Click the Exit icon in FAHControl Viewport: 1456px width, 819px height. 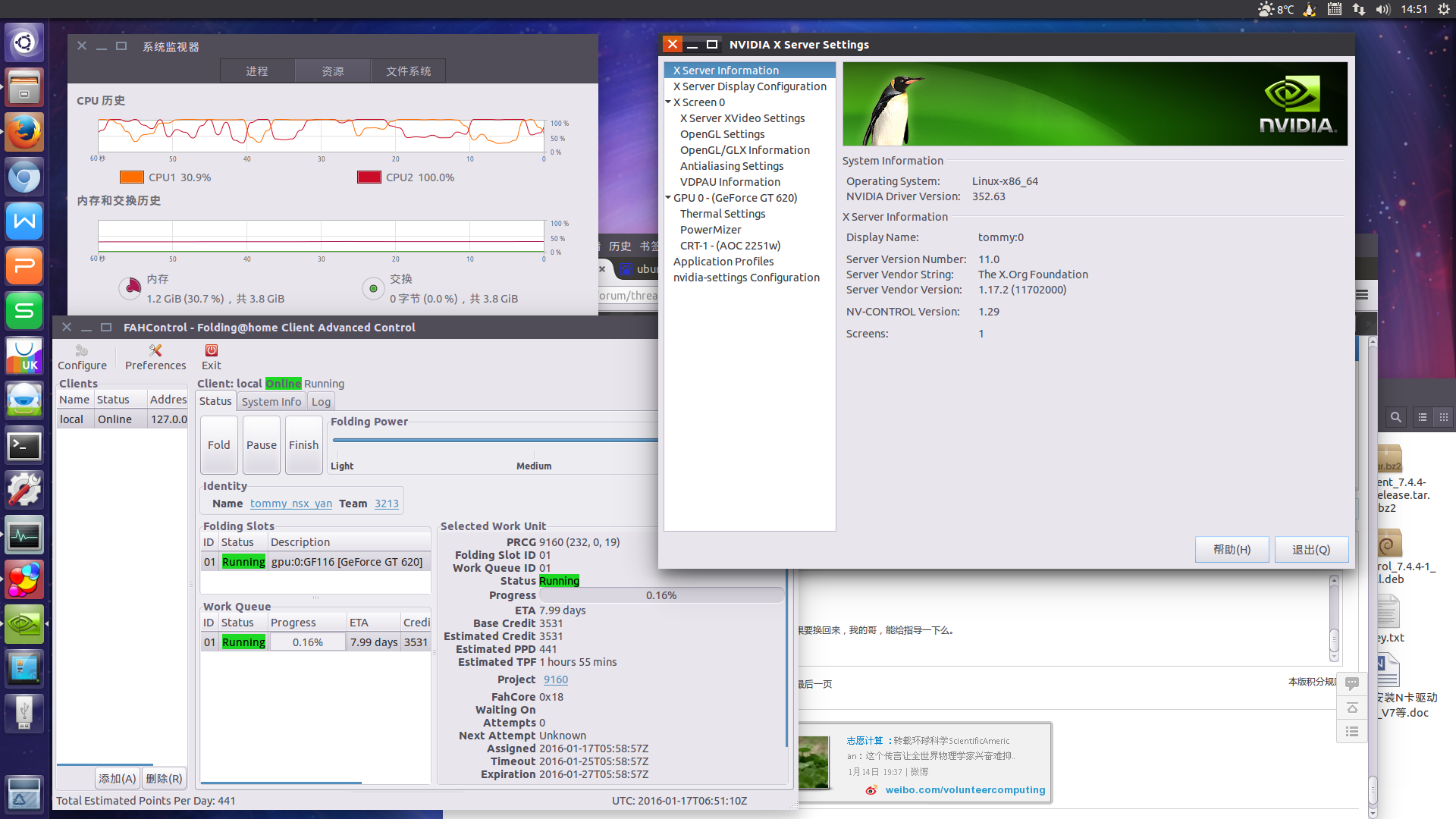coord(212,357)
